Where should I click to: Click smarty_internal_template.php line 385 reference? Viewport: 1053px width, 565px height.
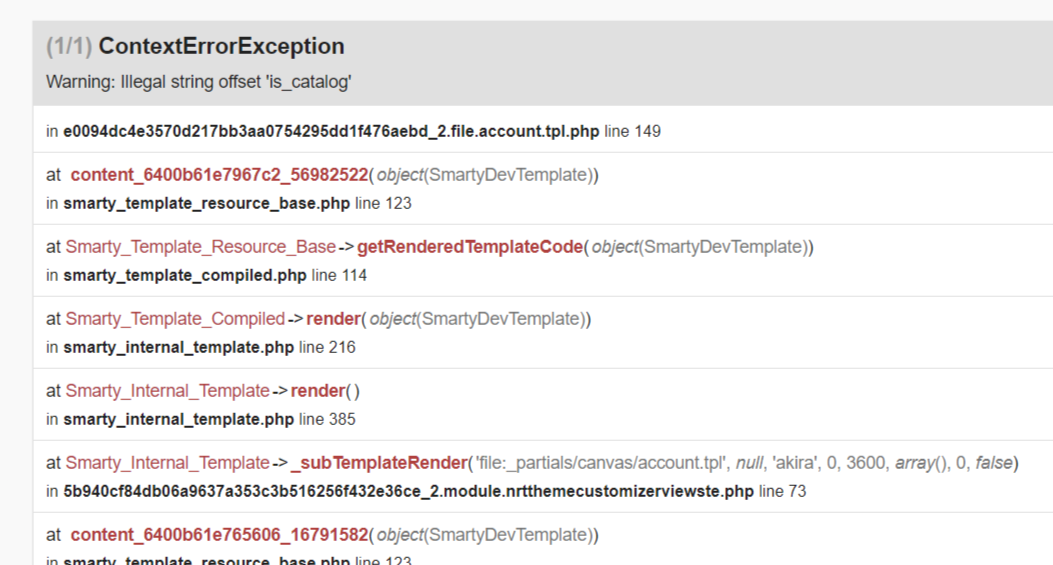[x=210, y=419]
